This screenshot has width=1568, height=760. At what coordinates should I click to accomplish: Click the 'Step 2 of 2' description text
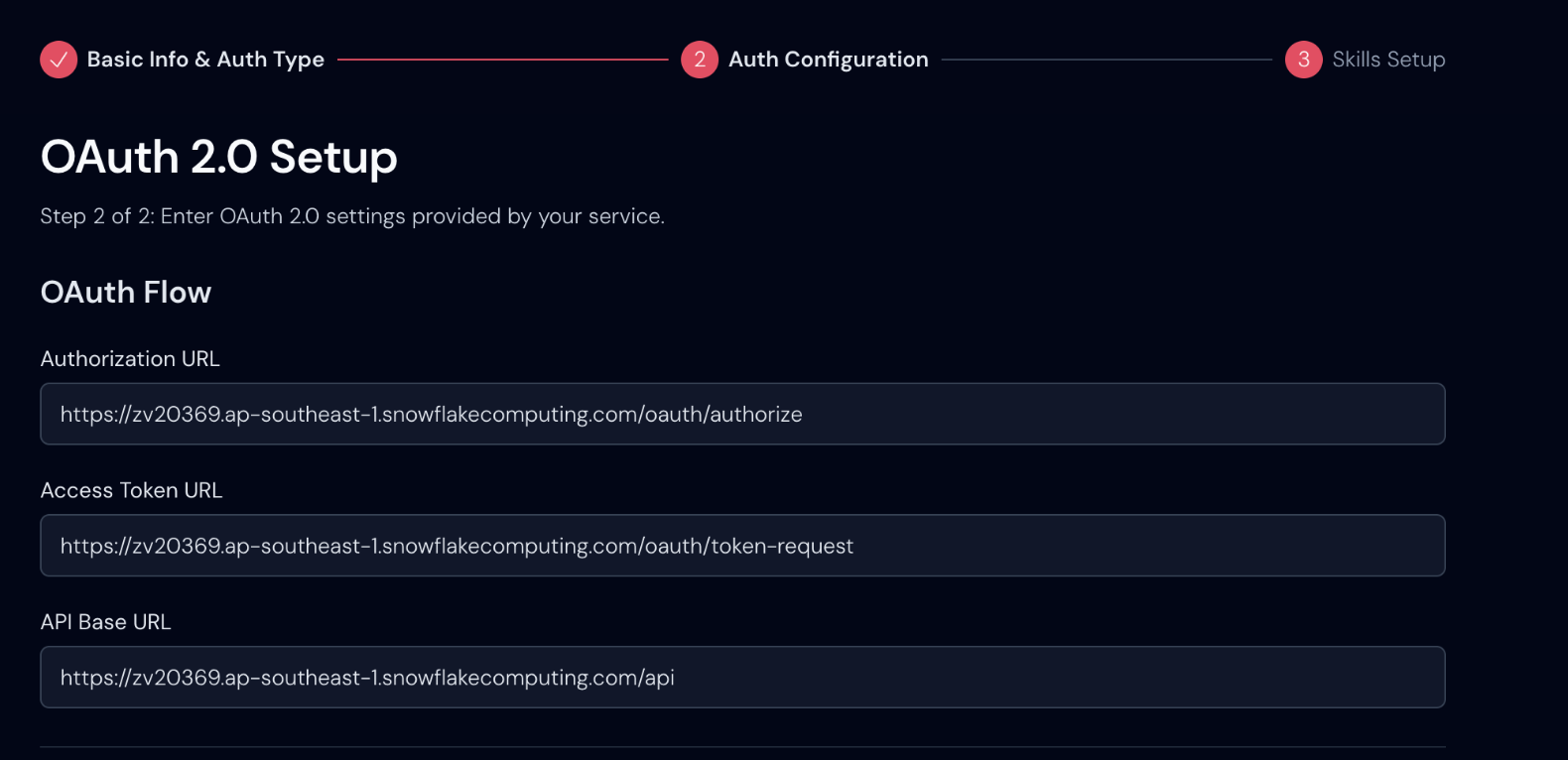(352, 216)
